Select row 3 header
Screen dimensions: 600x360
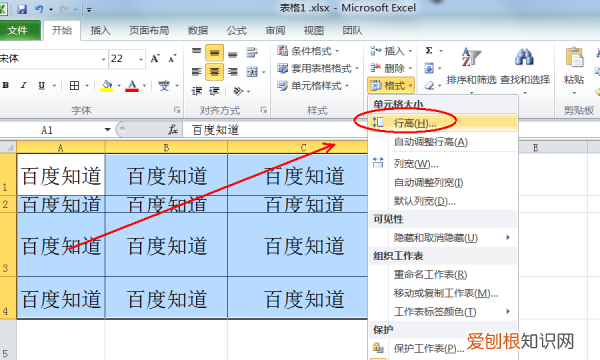coord(8,244)
